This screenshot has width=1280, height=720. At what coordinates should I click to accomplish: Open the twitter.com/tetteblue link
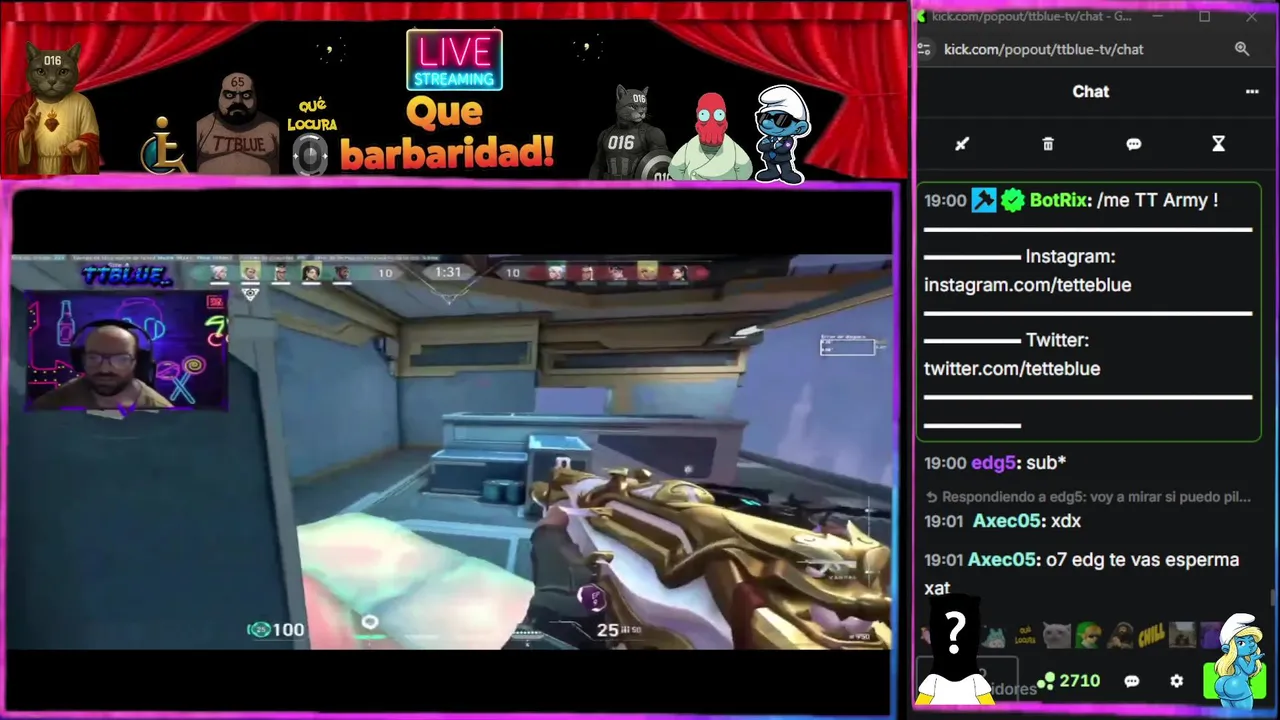pyautogui.click(x=1012, y=369)
